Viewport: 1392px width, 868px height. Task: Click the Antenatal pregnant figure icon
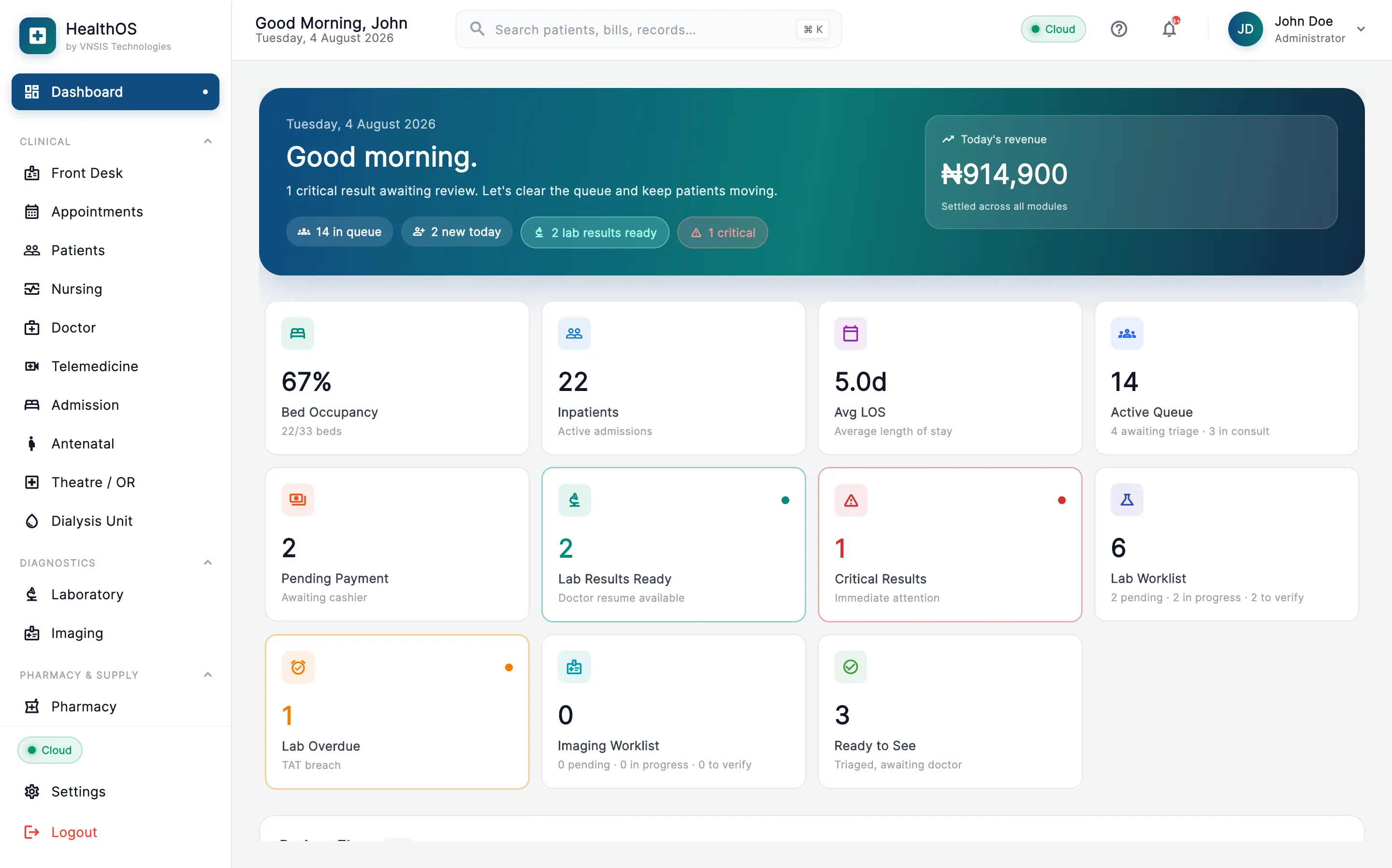click(x=31, y=443)
